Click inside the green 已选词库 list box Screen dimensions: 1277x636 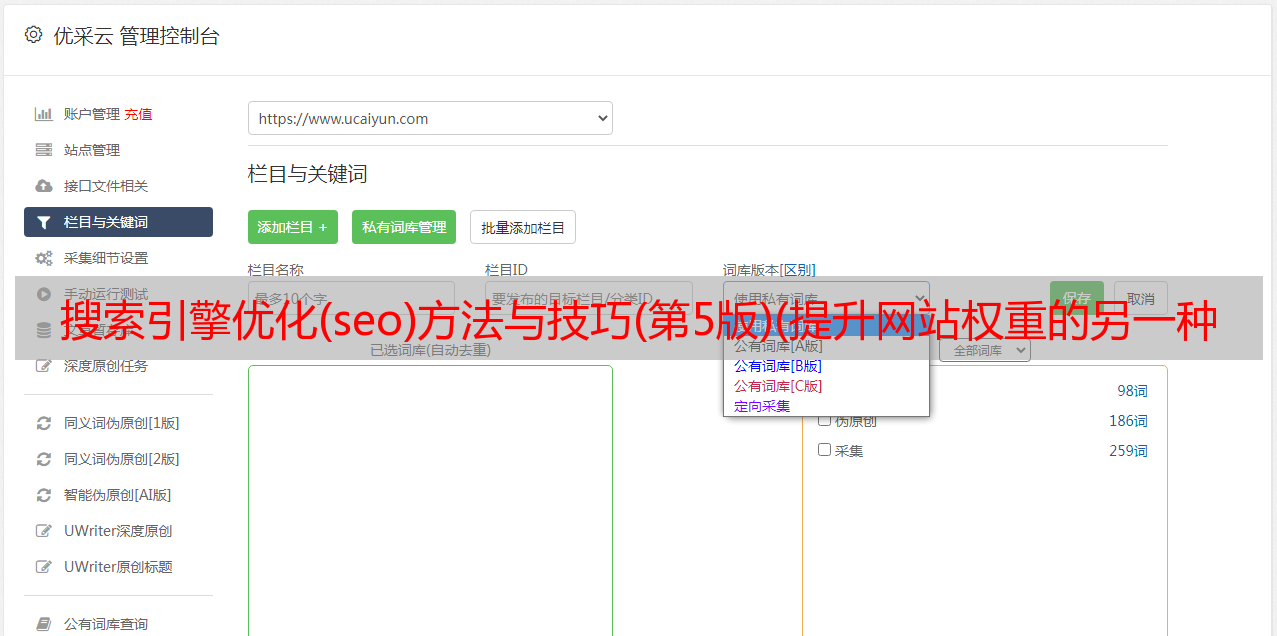(x=430, y=500)
